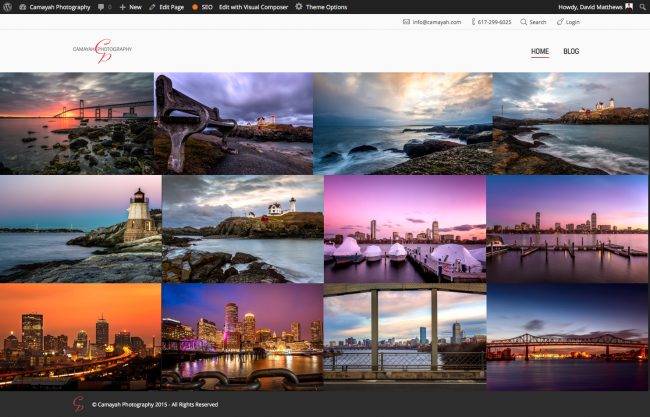Viewport: 650px width, 417px height.
Task: Click the Login link in top bar
Action: point(569,22)
